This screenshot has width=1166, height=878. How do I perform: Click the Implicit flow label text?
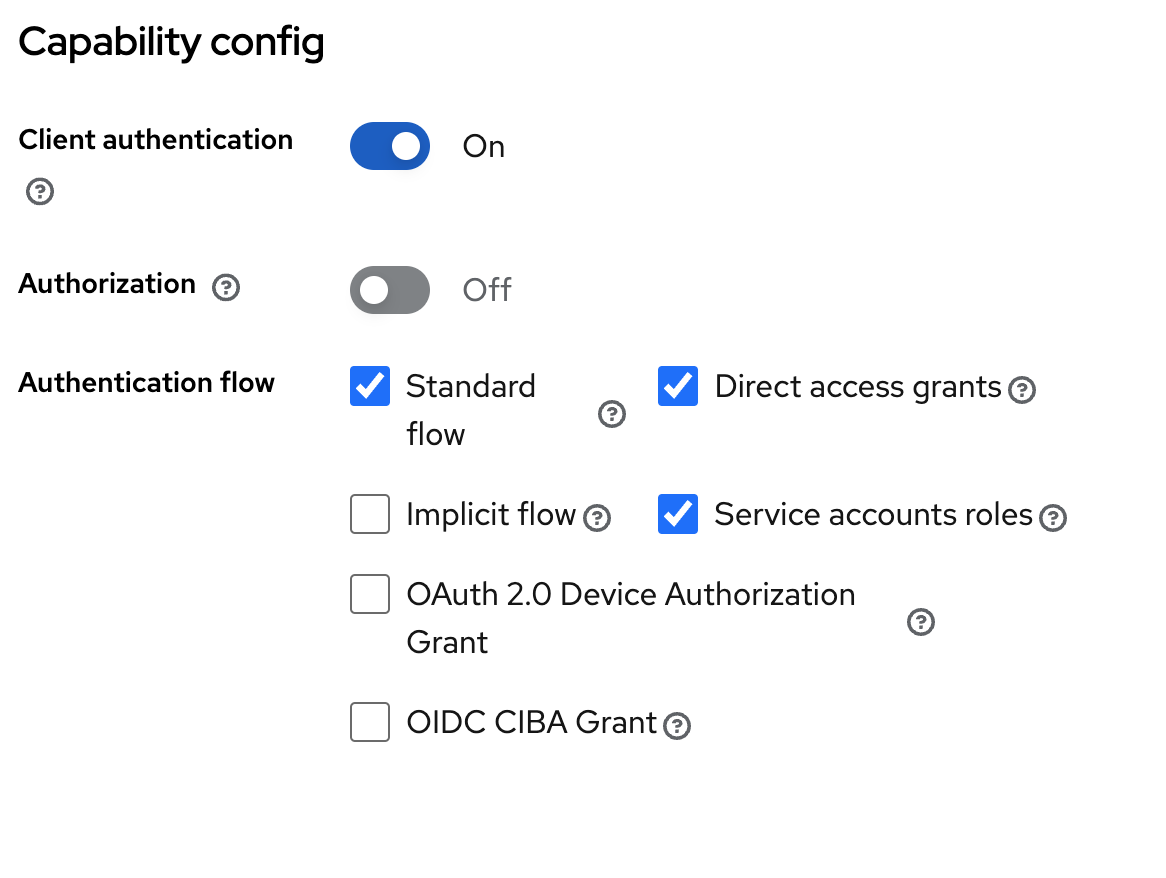[493, 514]
